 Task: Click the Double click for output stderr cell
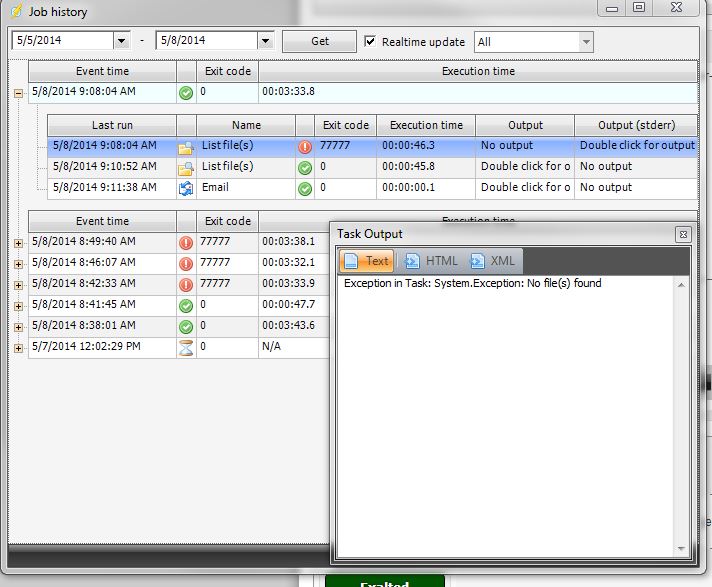(x=636, y=146)
